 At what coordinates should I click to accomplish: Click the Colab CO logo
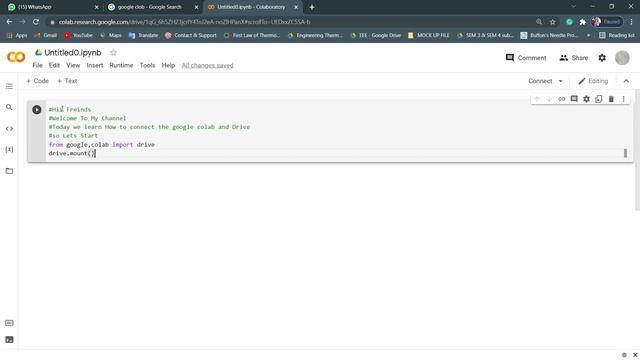pos(16,57)
